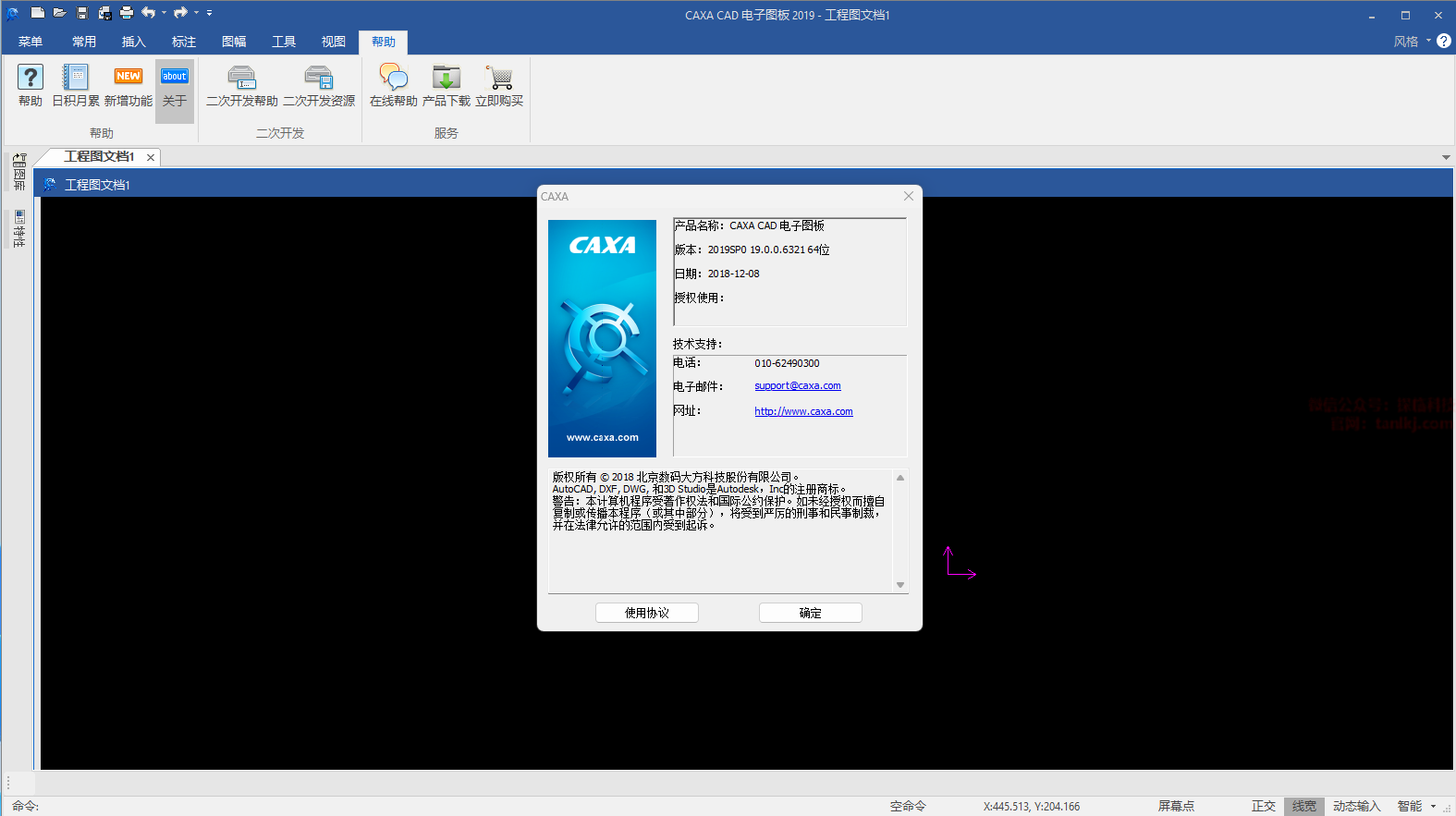
Task: Open 在线帮助 chat bubbles icon
Action: (393, 78)
